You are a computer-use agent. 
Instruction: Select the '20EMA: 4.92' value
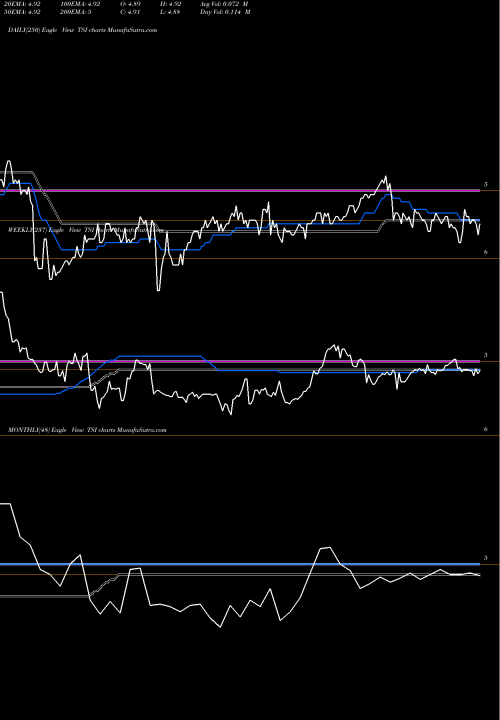click(20, 4)
